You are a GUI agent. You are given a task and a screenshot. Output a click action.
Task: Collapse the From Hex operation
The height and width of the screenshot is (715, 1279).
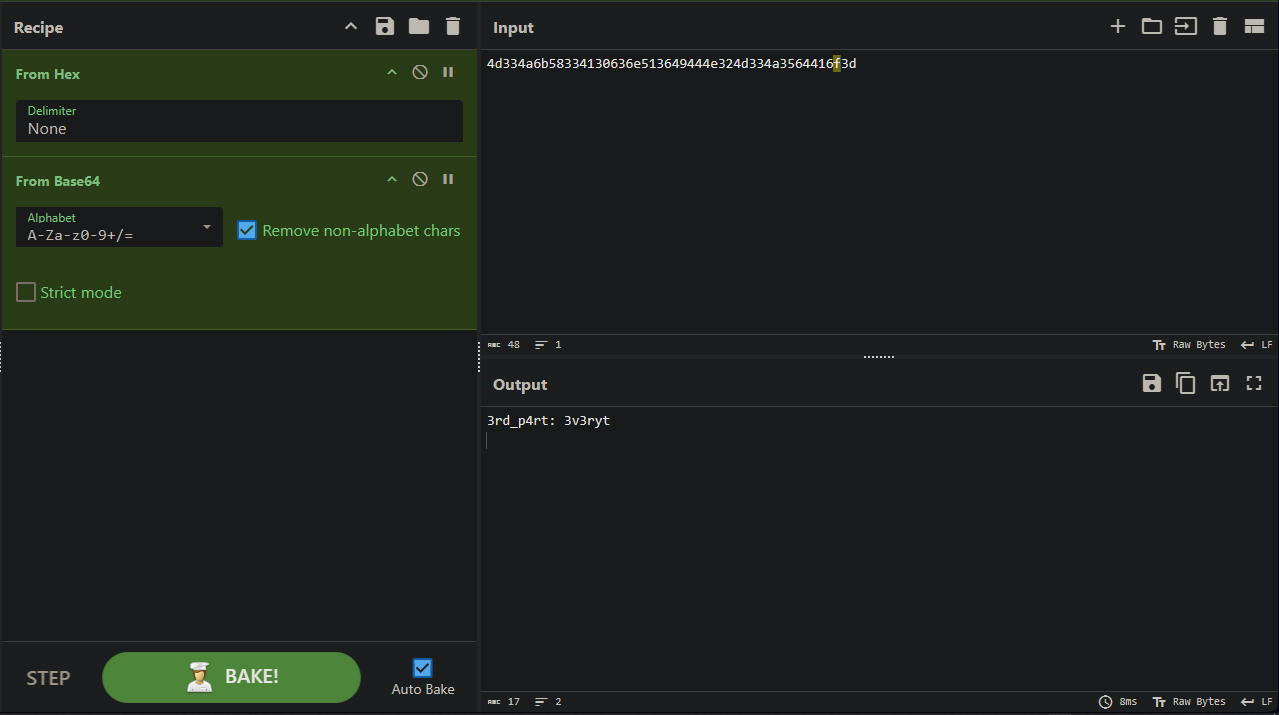392,73
